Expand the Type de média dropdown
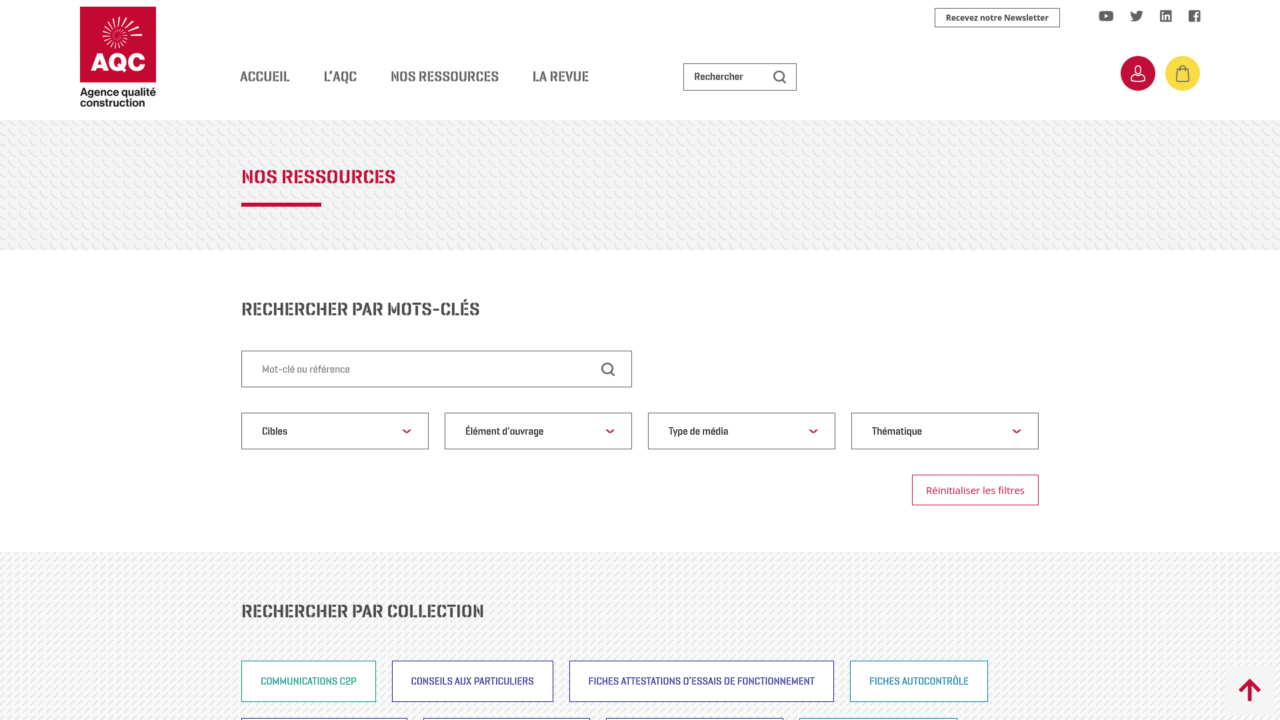Screen dimensions: 1280x720 coord(742,431)
